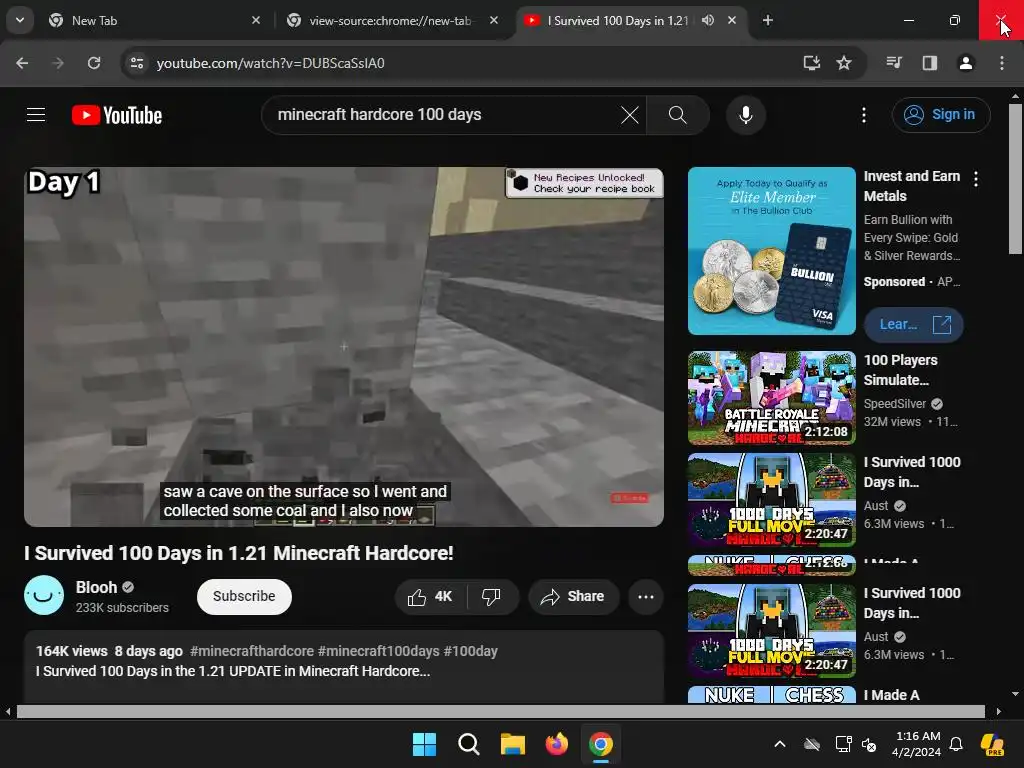
Task: Start voice search with microphone
Action: tap(745, 115)
